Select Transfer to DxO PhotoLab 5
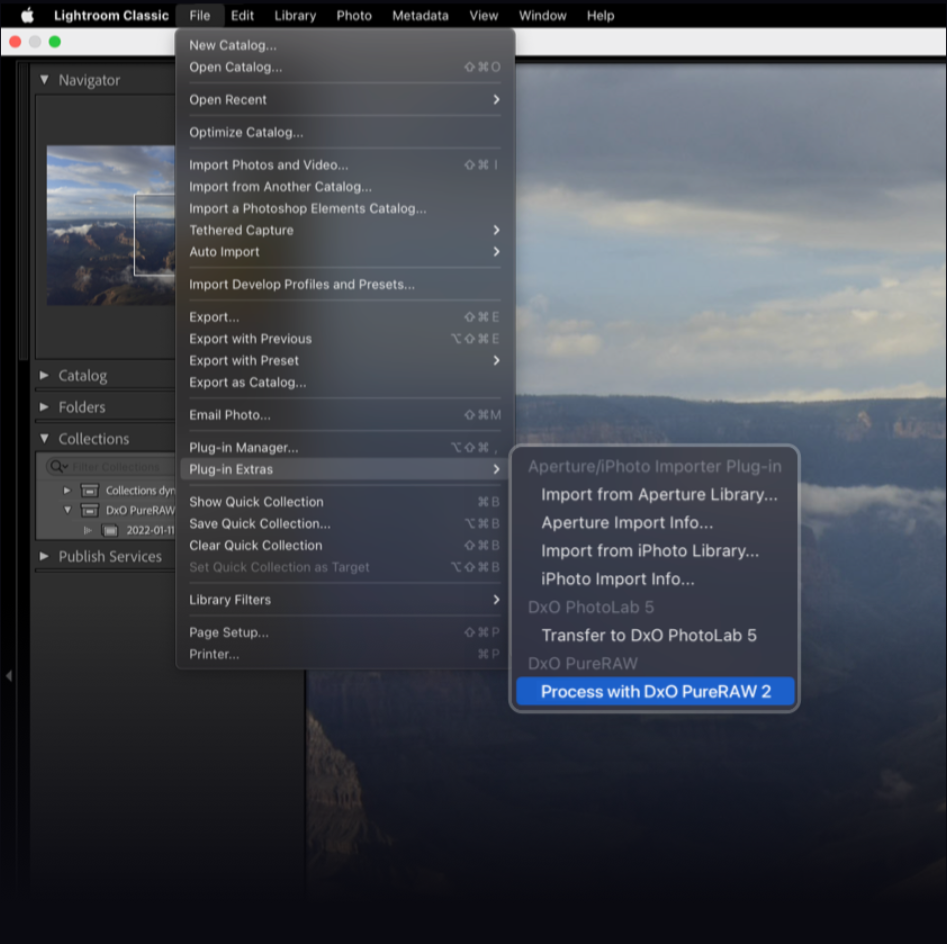The height and width of the screenshot is (944, 947). point(655,635)
